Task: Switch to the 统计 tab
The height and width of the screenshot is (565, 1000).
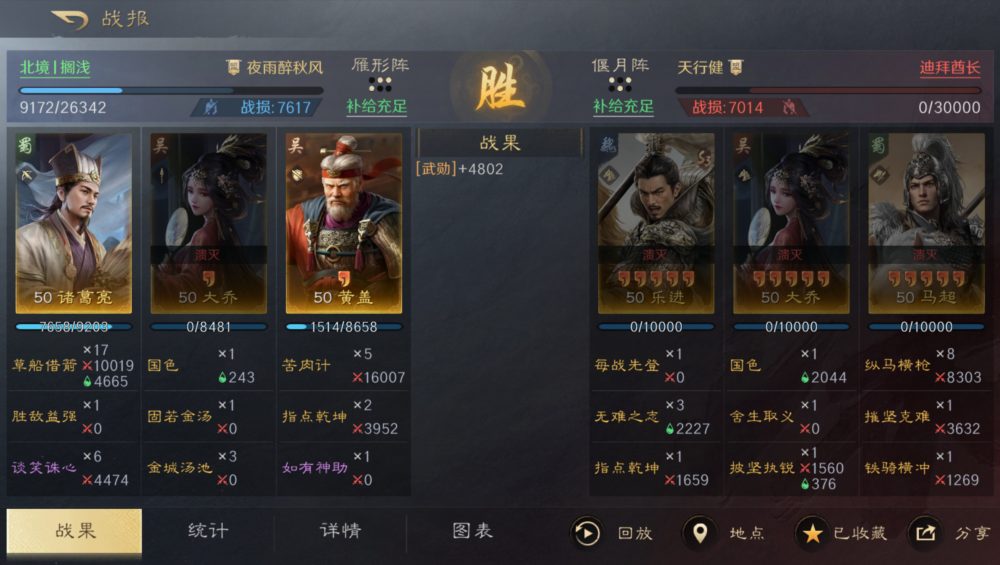Action: click(208, 531)
